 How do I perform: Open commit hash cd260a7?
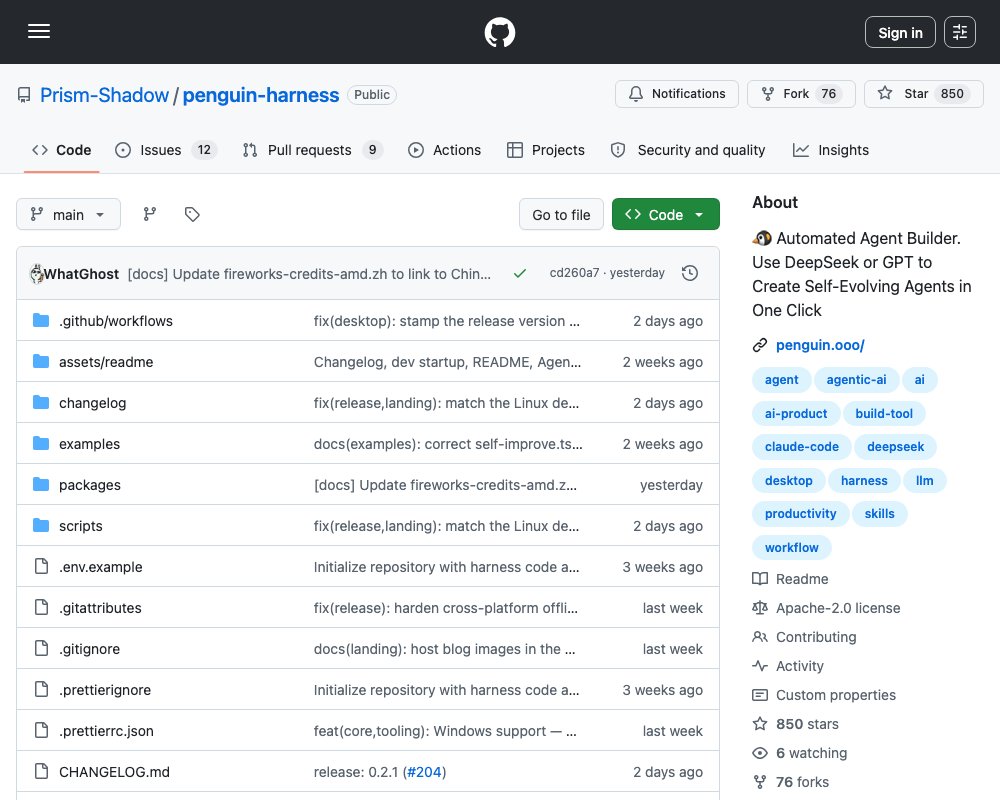pos(574,273)
